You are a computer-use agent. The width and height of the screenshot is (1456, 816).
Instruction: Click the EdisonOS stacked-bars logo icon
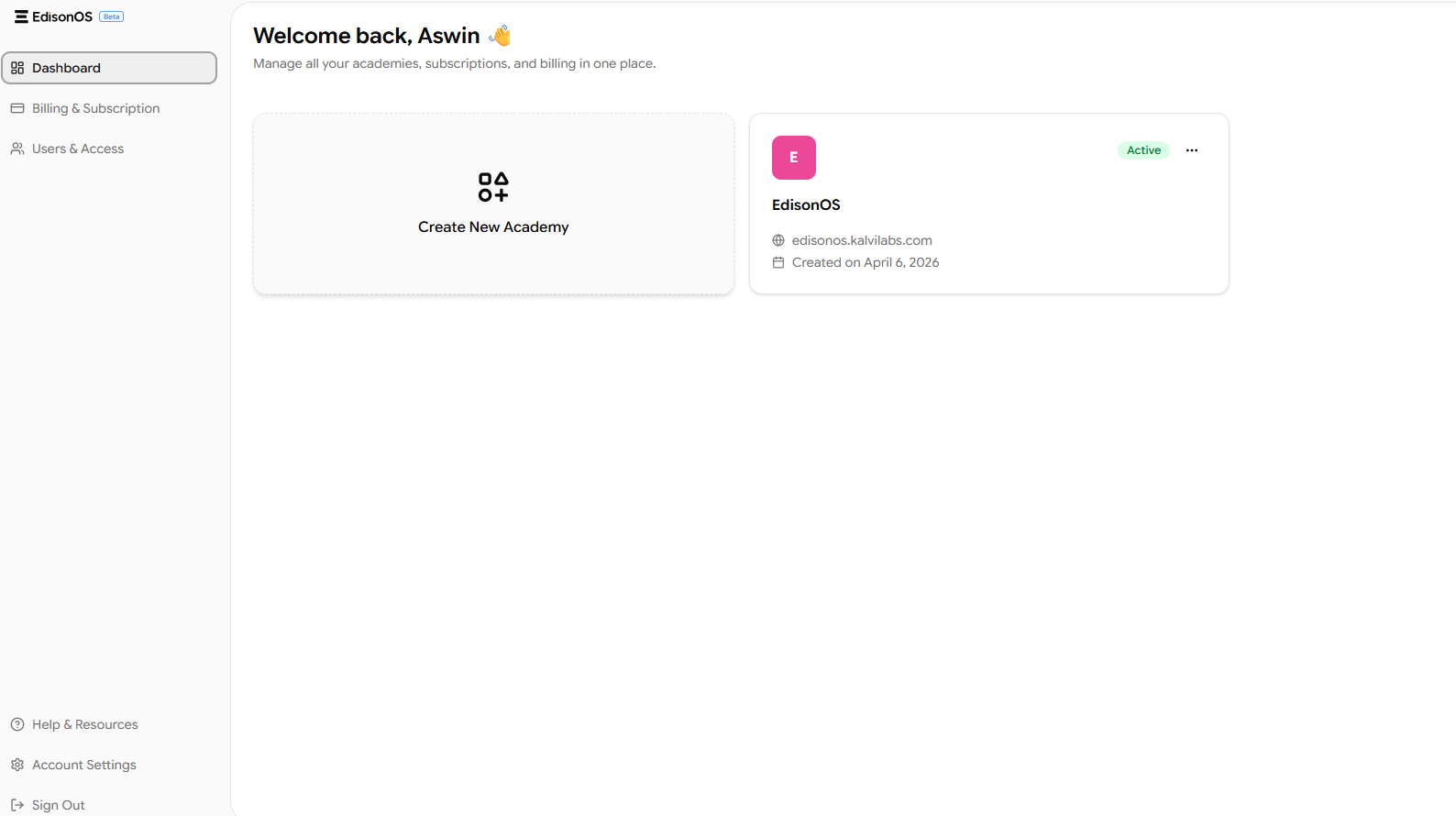(x=21, y=17)
